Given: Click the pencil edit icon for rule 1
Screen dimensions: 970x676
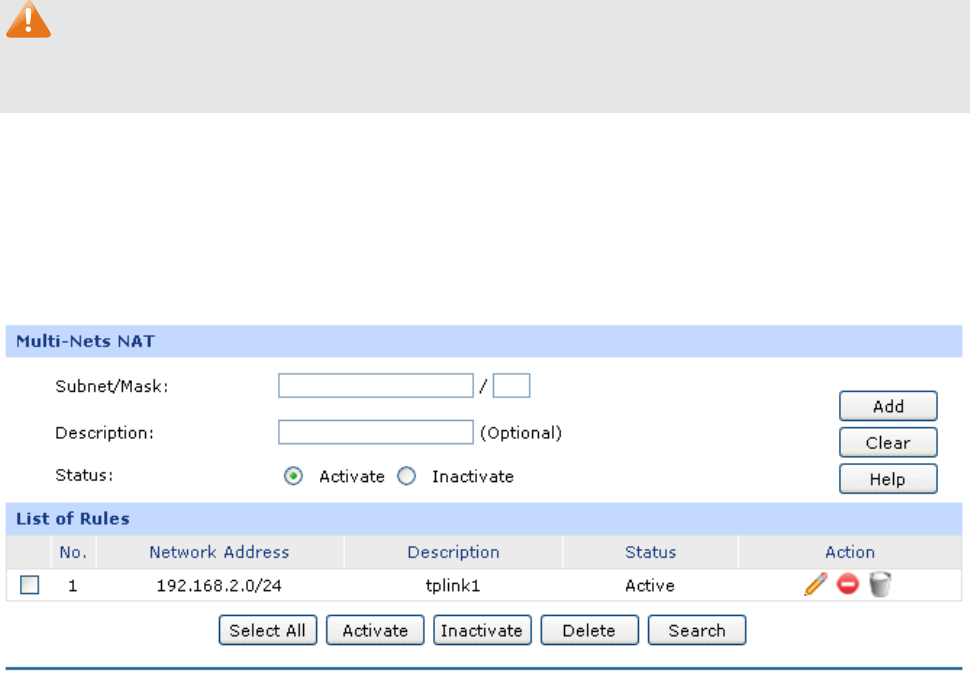Looking at the screenshot, I should tap(815, 584).
